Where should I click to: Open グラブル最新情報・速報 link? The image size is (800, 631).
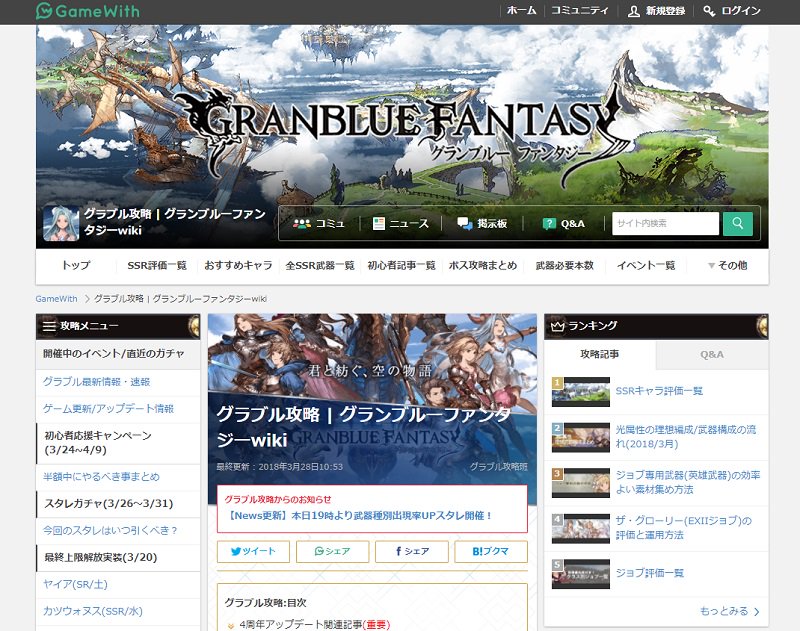pyautogui.click(x=96, y=382)
